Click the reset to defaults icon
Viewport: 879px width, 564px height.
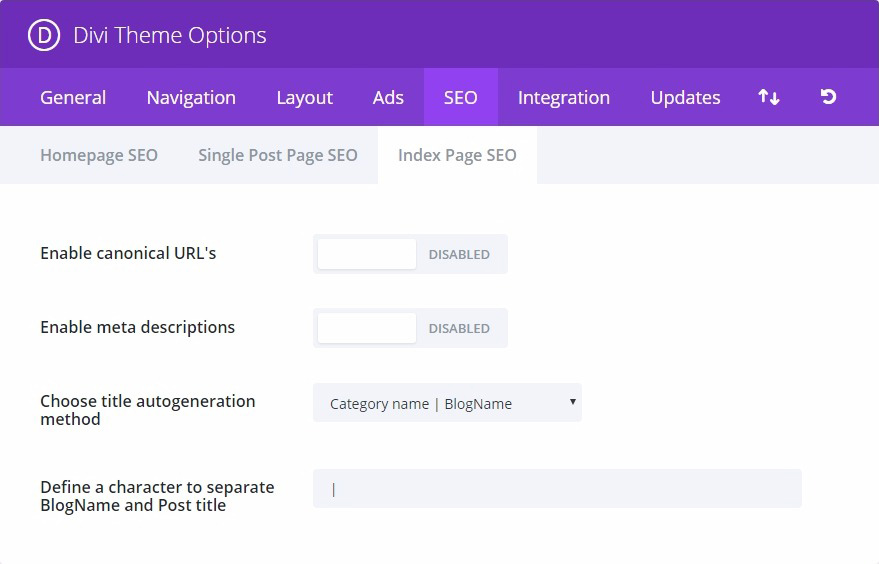tap(828, 97)
